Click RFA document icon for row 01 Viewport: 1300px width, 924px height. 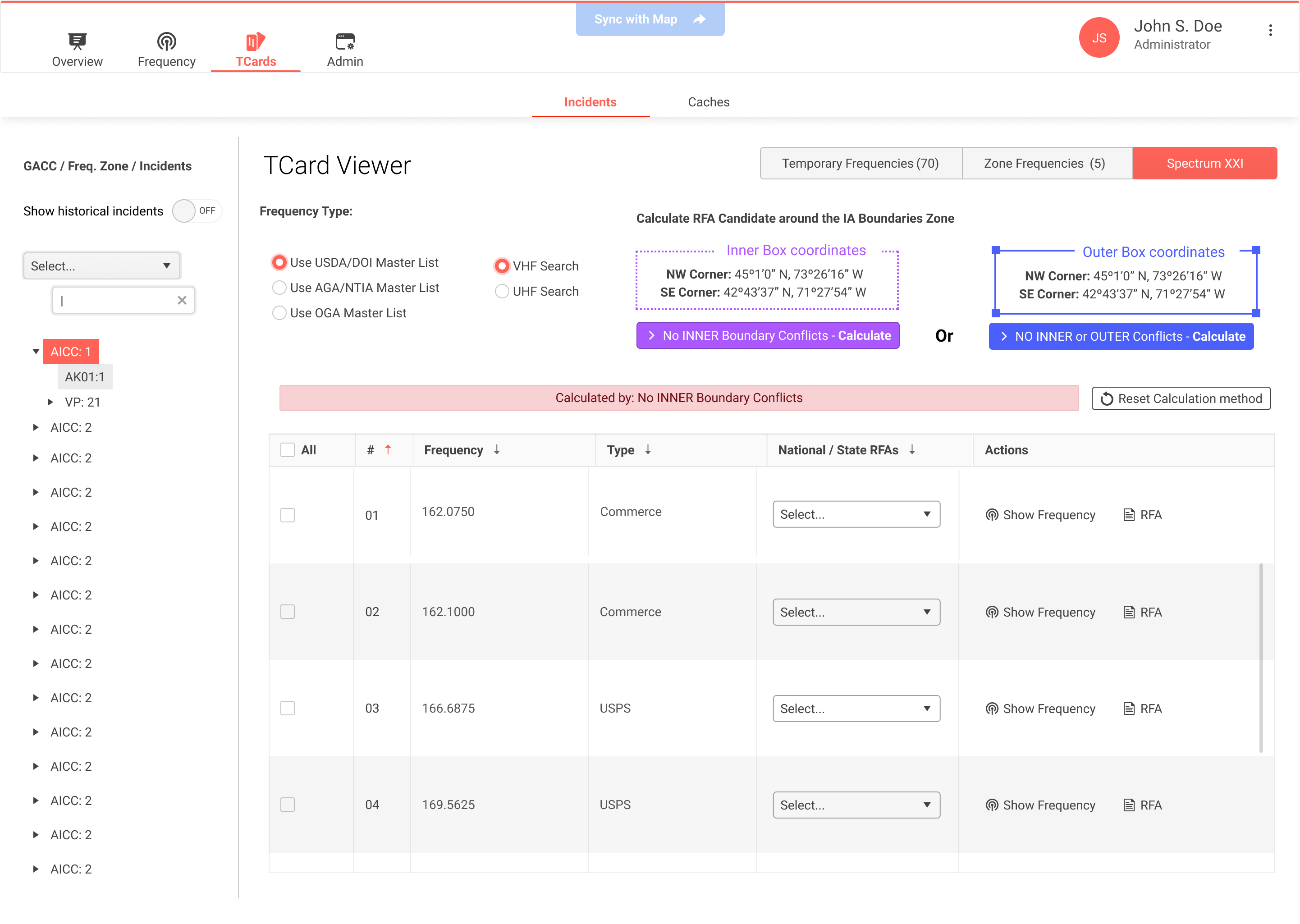pyautogui.click(x=1129, y=515)
